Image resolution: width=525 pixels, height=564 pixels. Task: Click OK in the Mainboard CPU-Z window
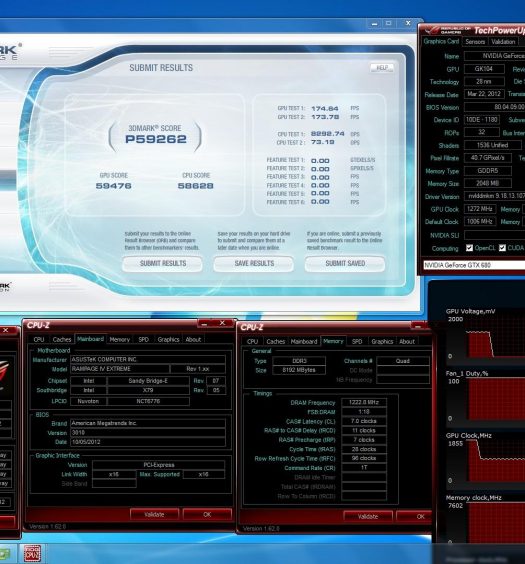[207, 514]
